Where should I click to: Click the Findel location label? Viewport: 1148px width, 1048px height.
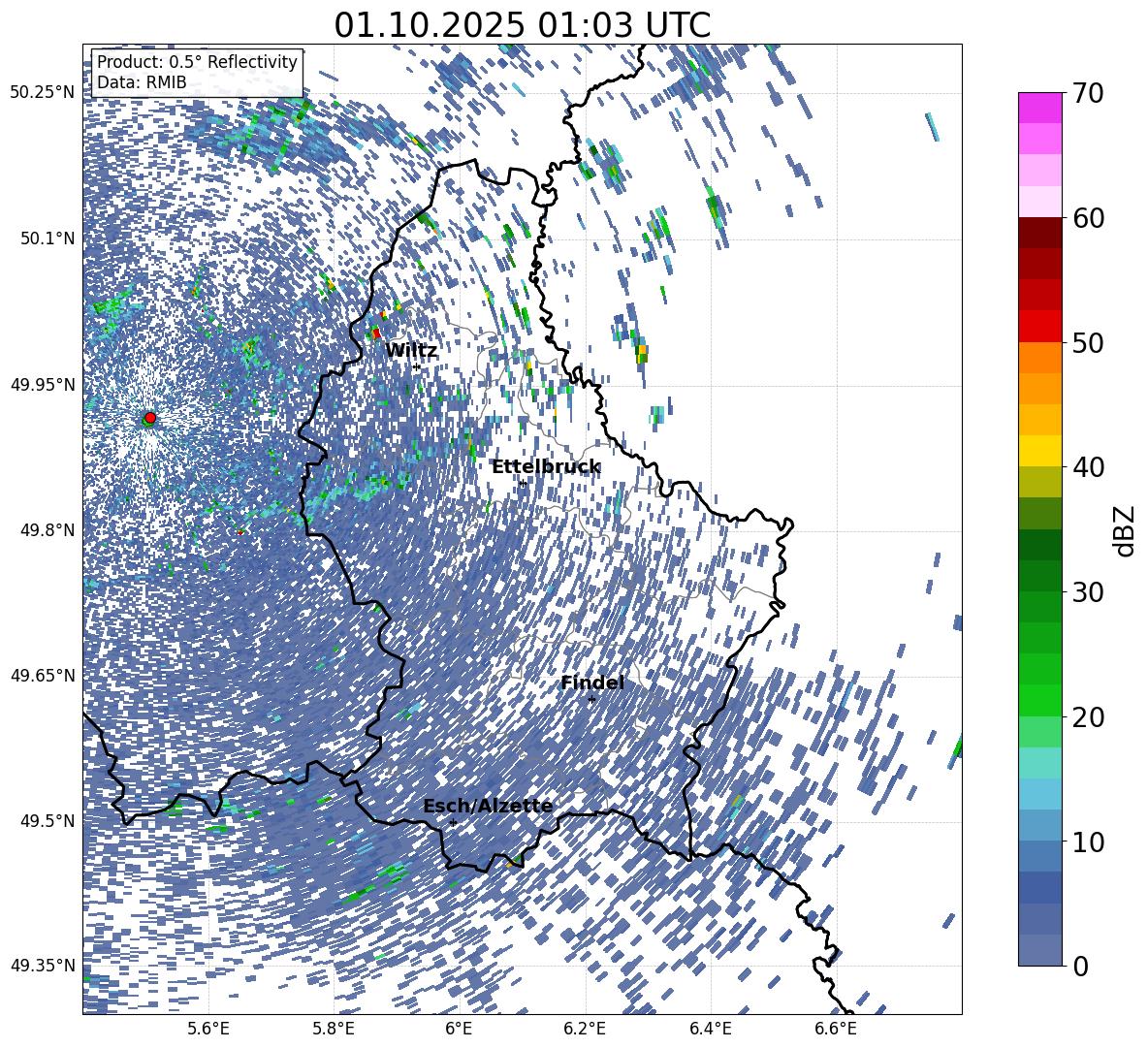pyautogui.click(x=592, y=683)
